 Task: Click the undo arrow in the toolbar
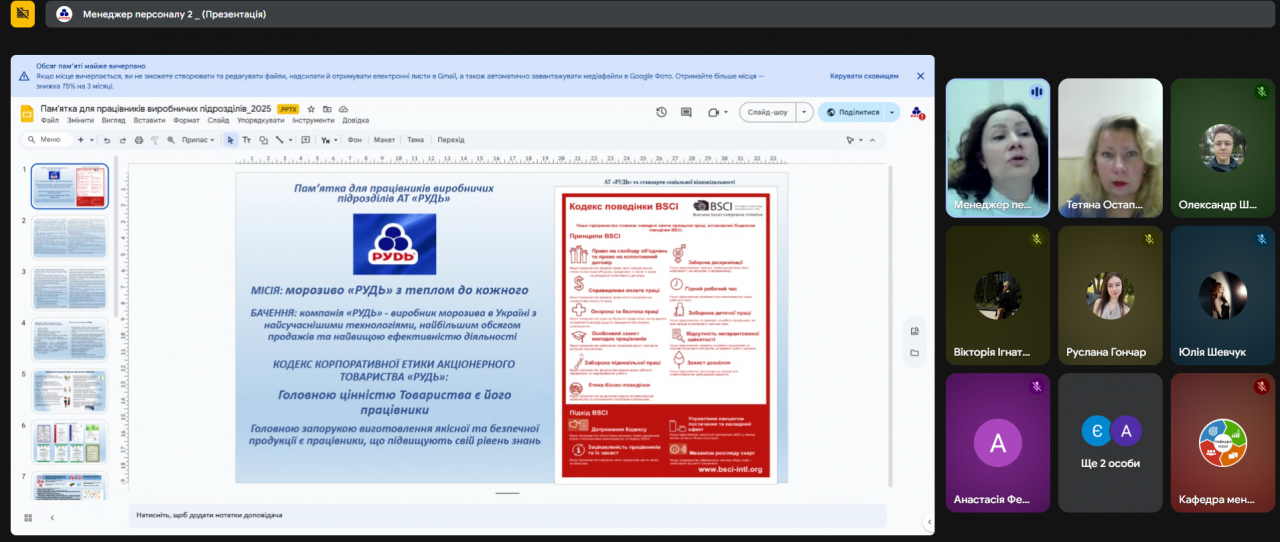tap(107, 140)
